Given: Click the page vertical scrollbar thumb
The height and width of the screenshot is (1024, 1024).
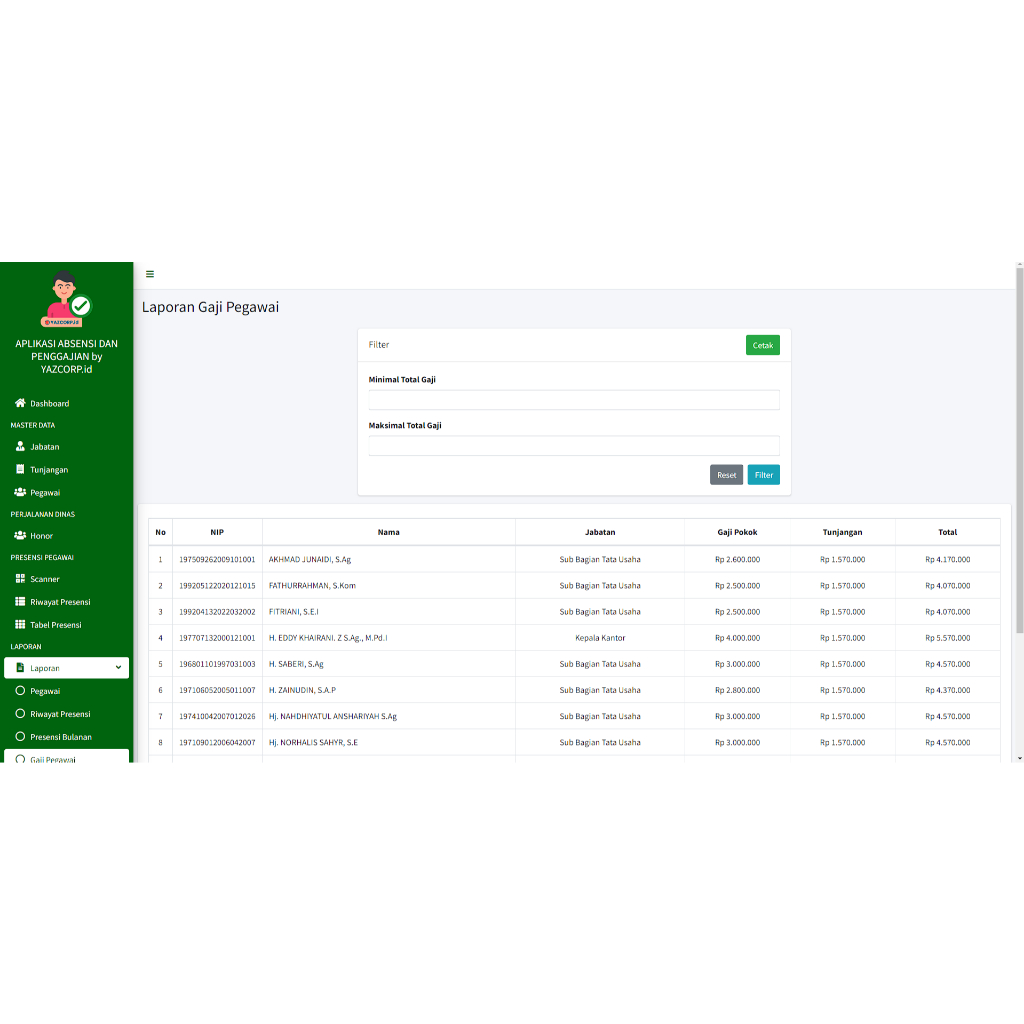Looking at the screenshot, I should pos(1019,450).
